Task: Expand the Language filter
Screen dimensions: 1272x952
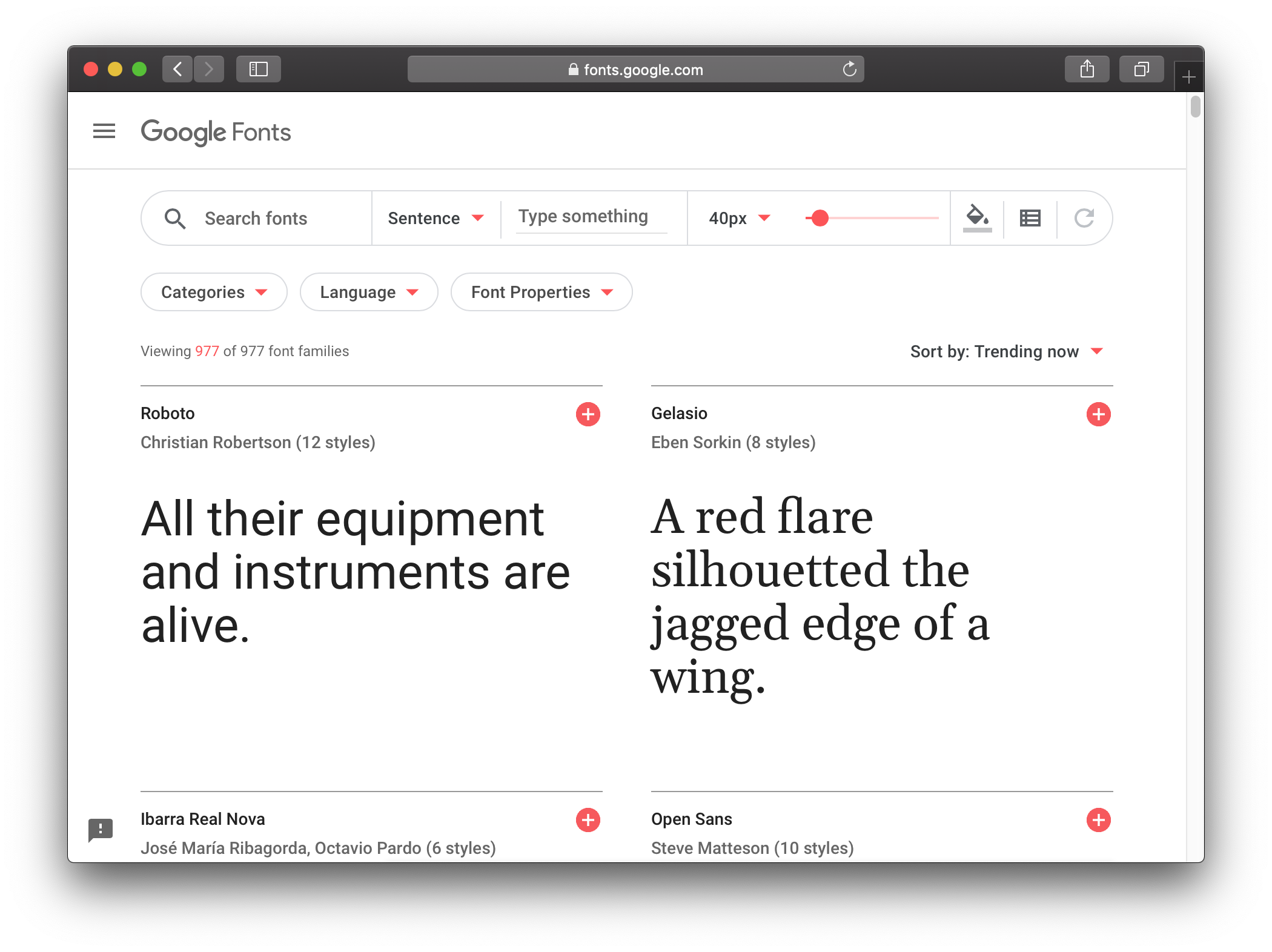Action: click(369, 292)
